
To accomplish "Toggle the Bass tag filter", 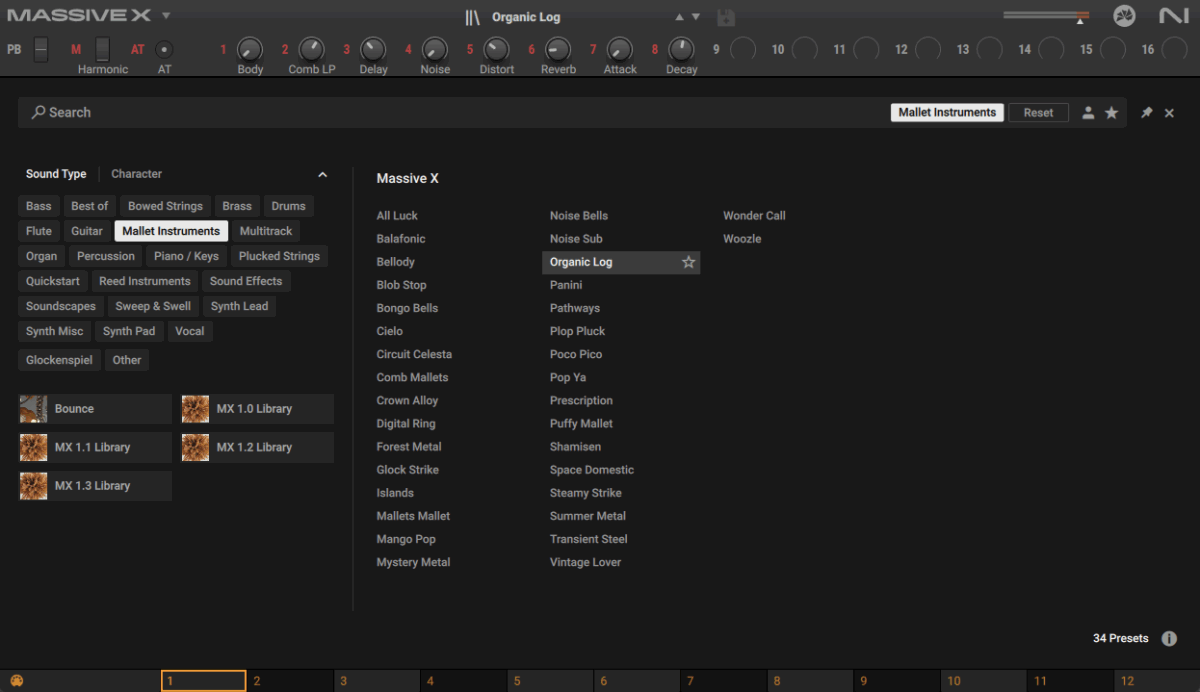I will pos(39,206).
